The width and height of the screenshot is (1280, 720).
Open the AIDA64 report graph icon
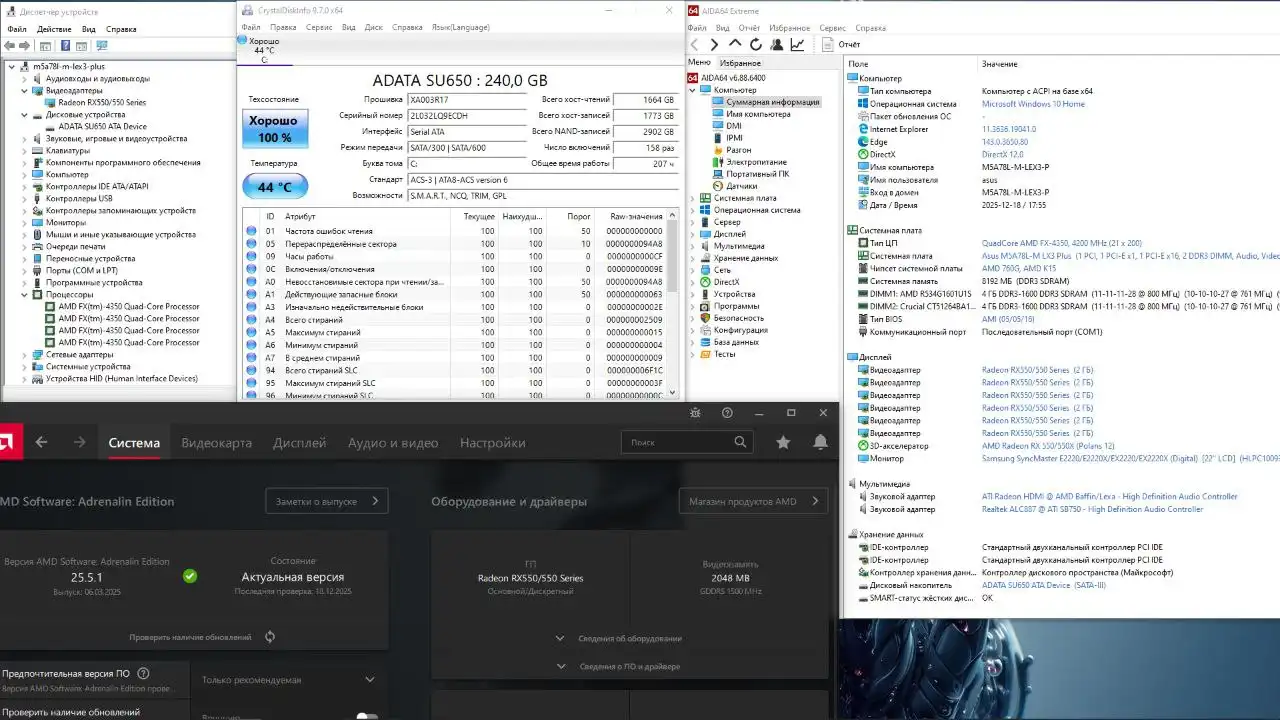click(x=797, y=44)
